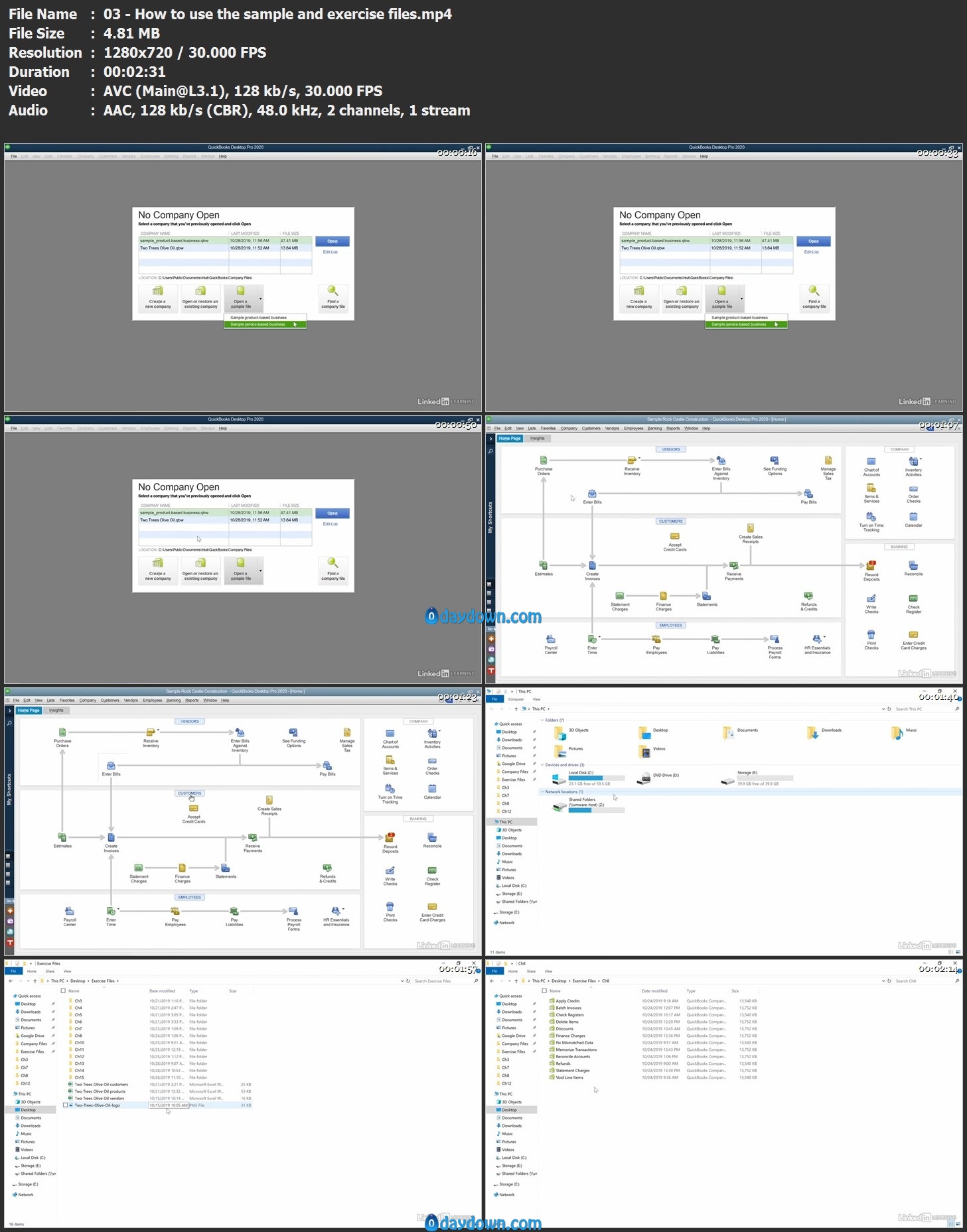Click Check Register icon in the 00:01:23 frame
The width and height of the screenshot is (967, 1232).
[432, 870]
